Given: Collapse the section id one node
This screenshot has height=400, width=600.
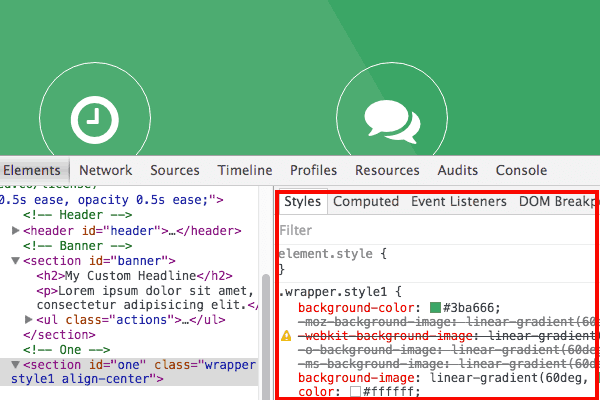Looking at the screenshot, I should coord(15,364).
